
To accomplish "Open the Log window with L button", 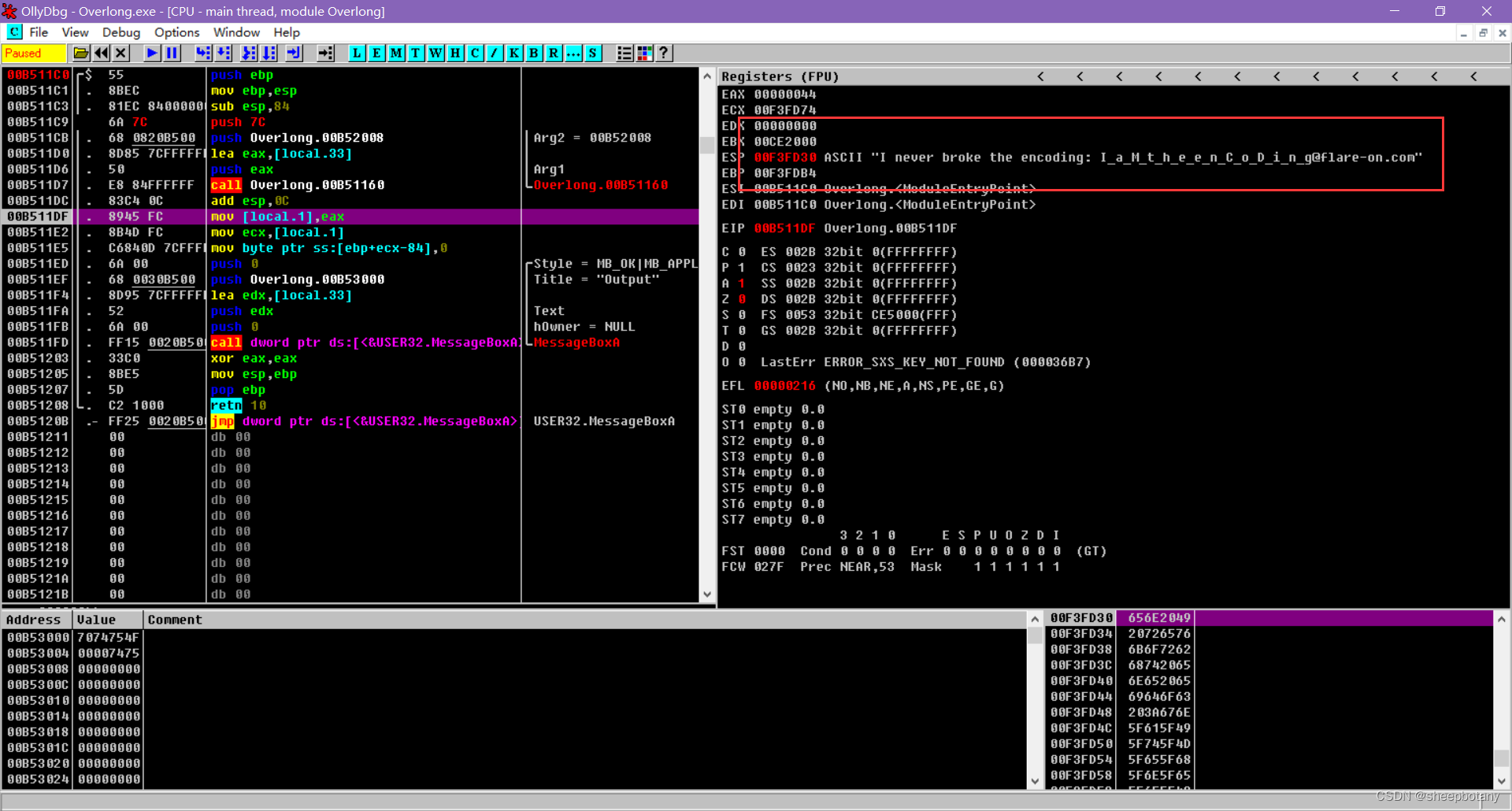I will click(357, 53).
